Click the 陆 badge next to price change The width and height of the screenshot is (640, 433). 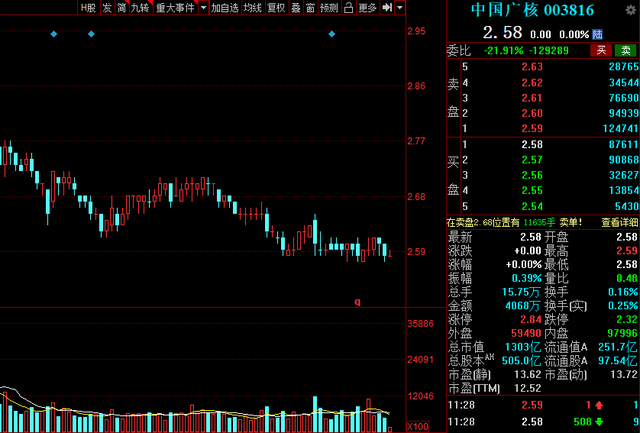point(597,33)
